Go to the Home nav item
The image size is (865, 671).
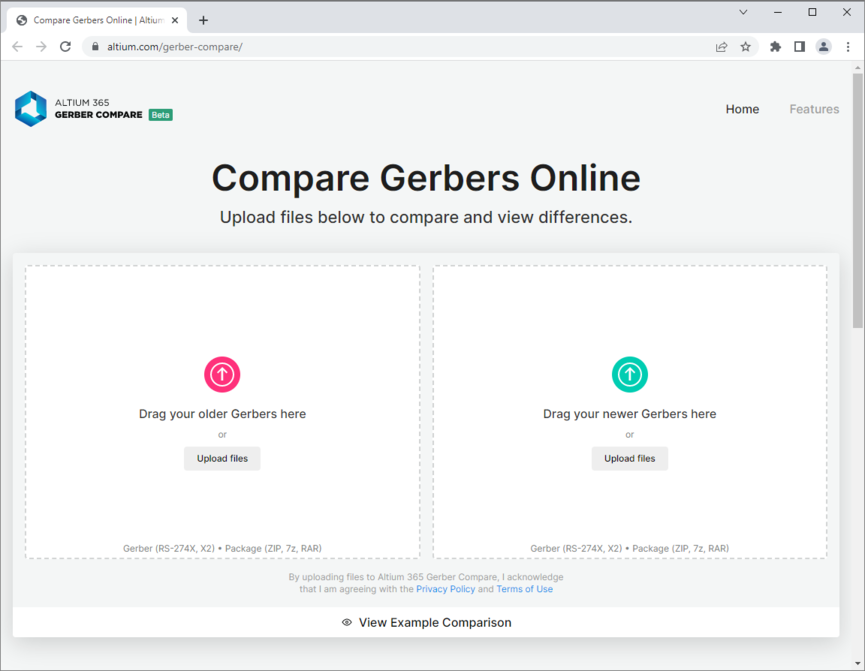coord(742,109)
